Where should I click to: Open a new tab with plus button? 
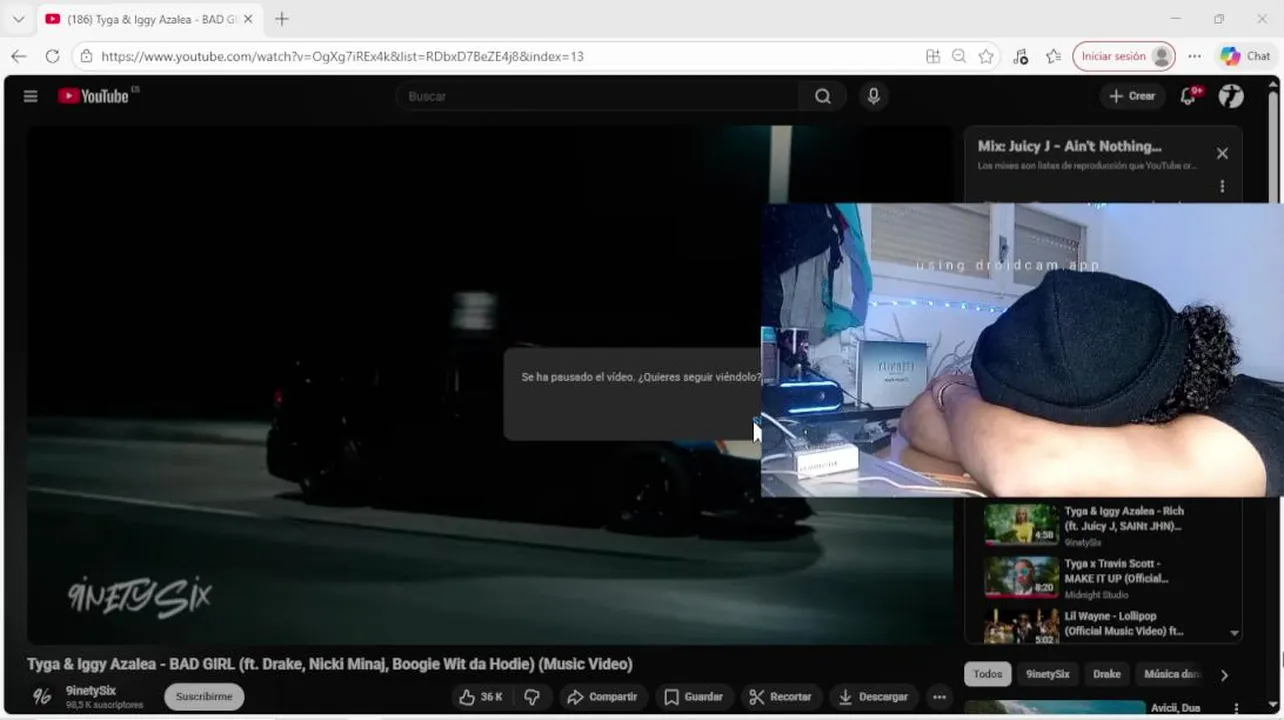282,19
